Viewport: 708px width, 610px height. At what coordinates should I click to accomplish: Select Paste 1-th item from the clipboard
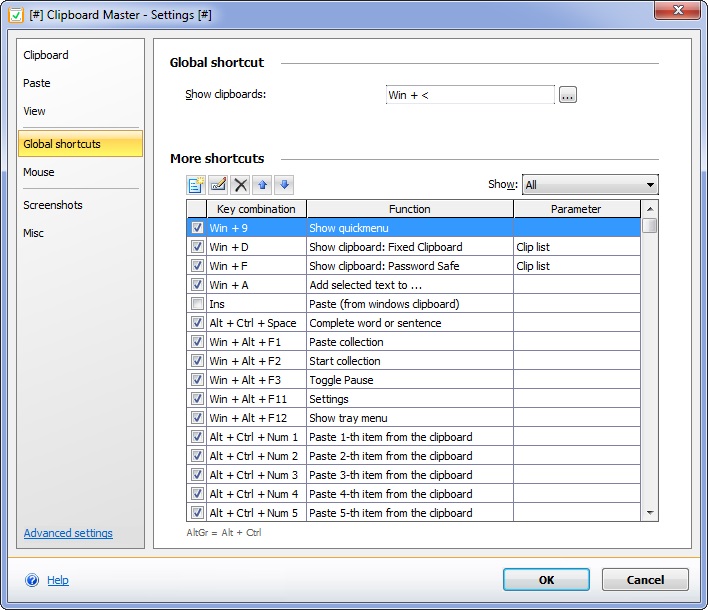[x=414, y=436]
